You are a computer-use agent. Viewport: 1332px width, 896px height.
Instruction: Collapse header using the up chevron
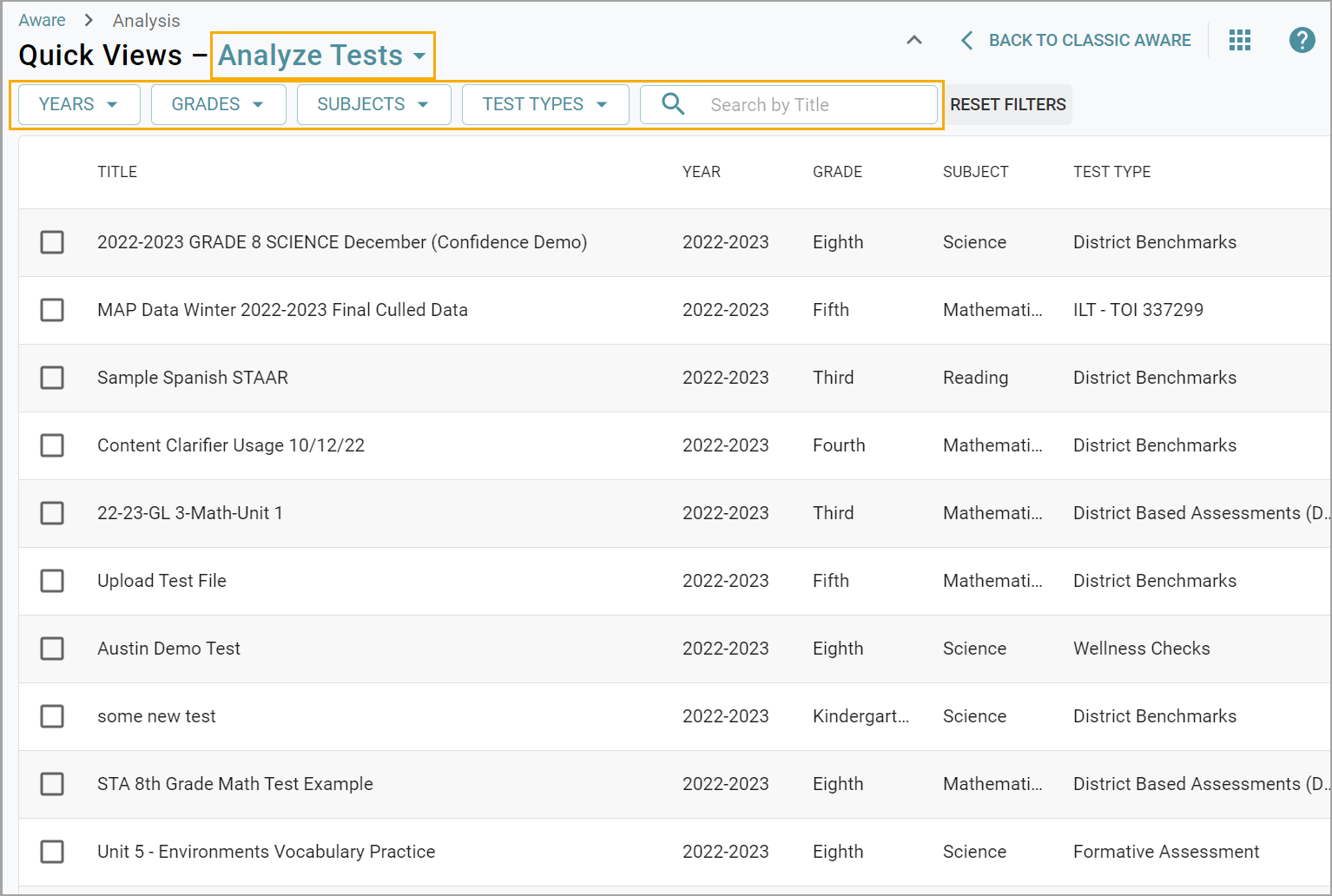pyautogui.click(x=914, y=40)
